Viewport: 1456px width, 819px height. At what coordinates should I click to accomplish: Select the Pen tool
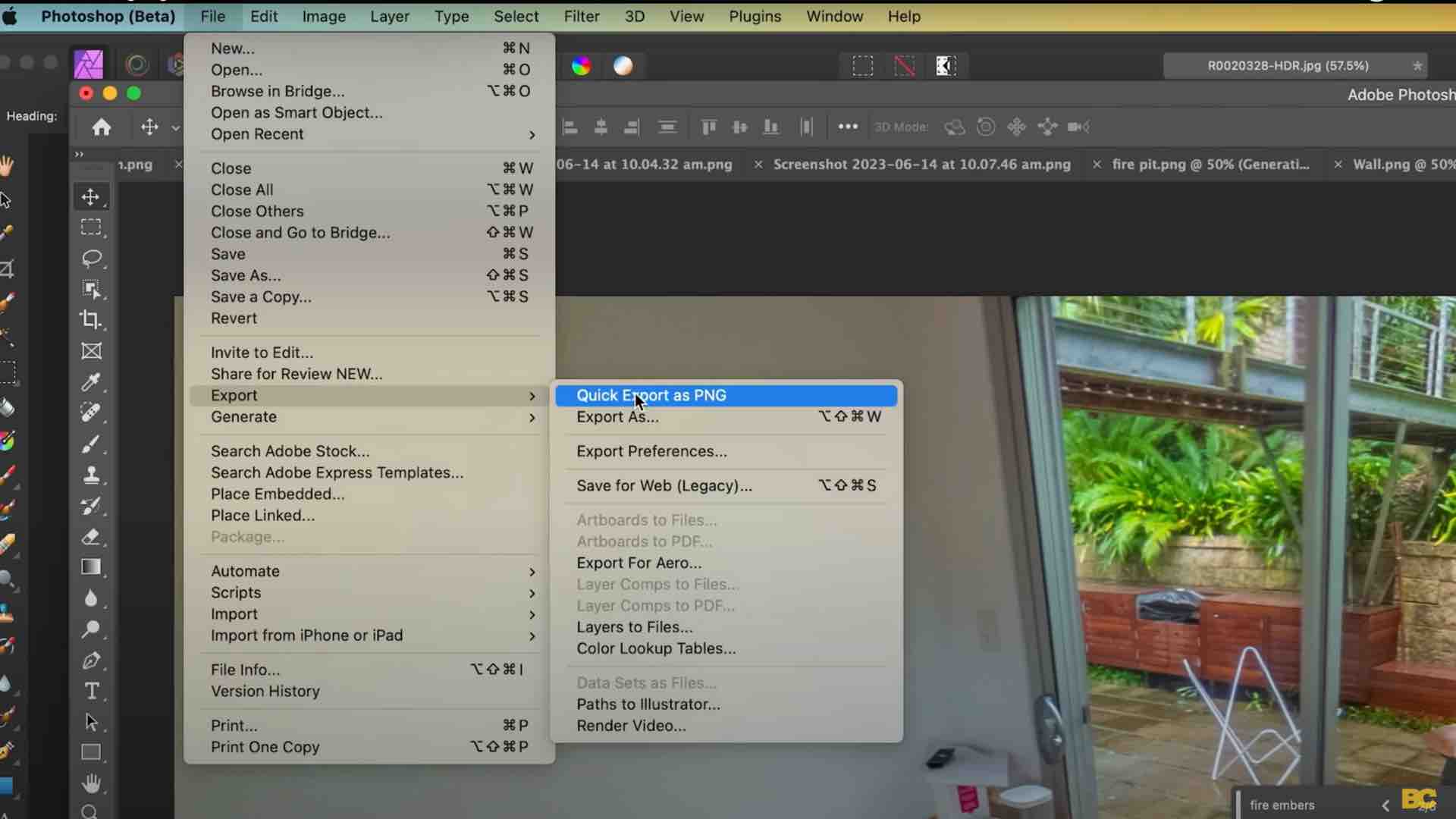[91, 661]
